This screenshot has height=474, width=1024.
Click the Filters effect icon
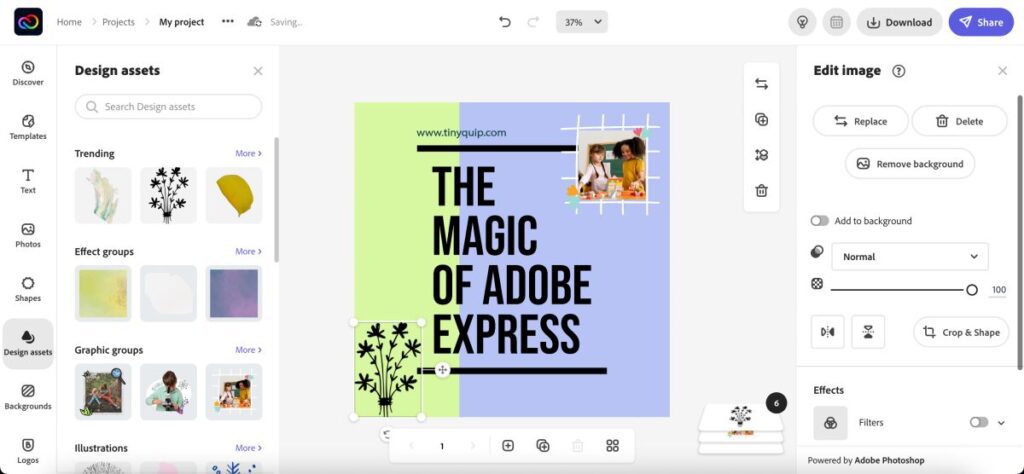point(830,422)
